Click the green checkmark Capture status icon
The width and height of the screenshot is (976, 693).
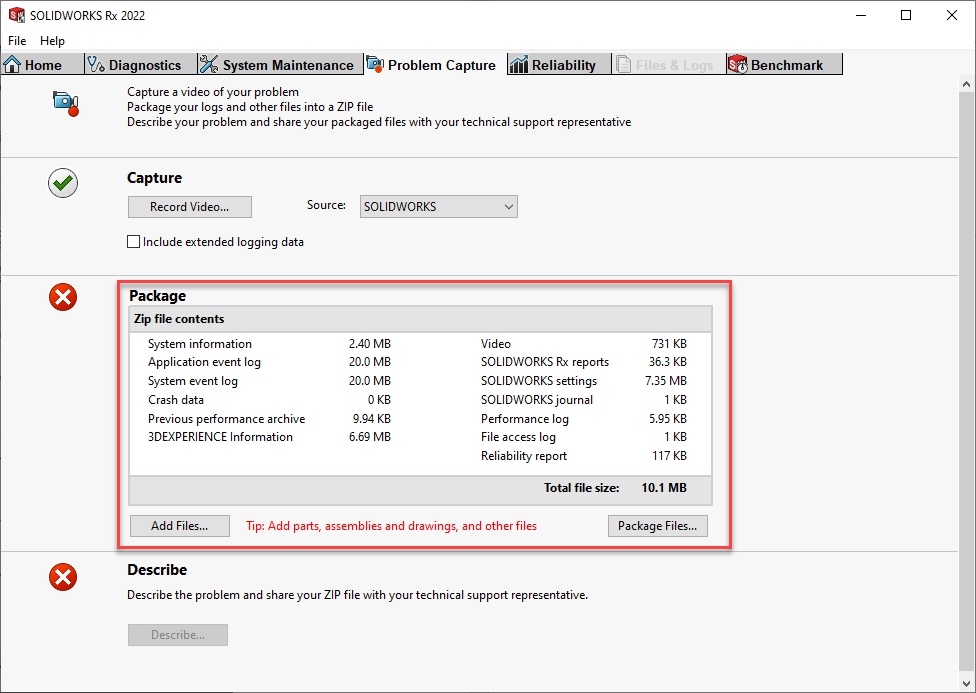click(63, 183)
